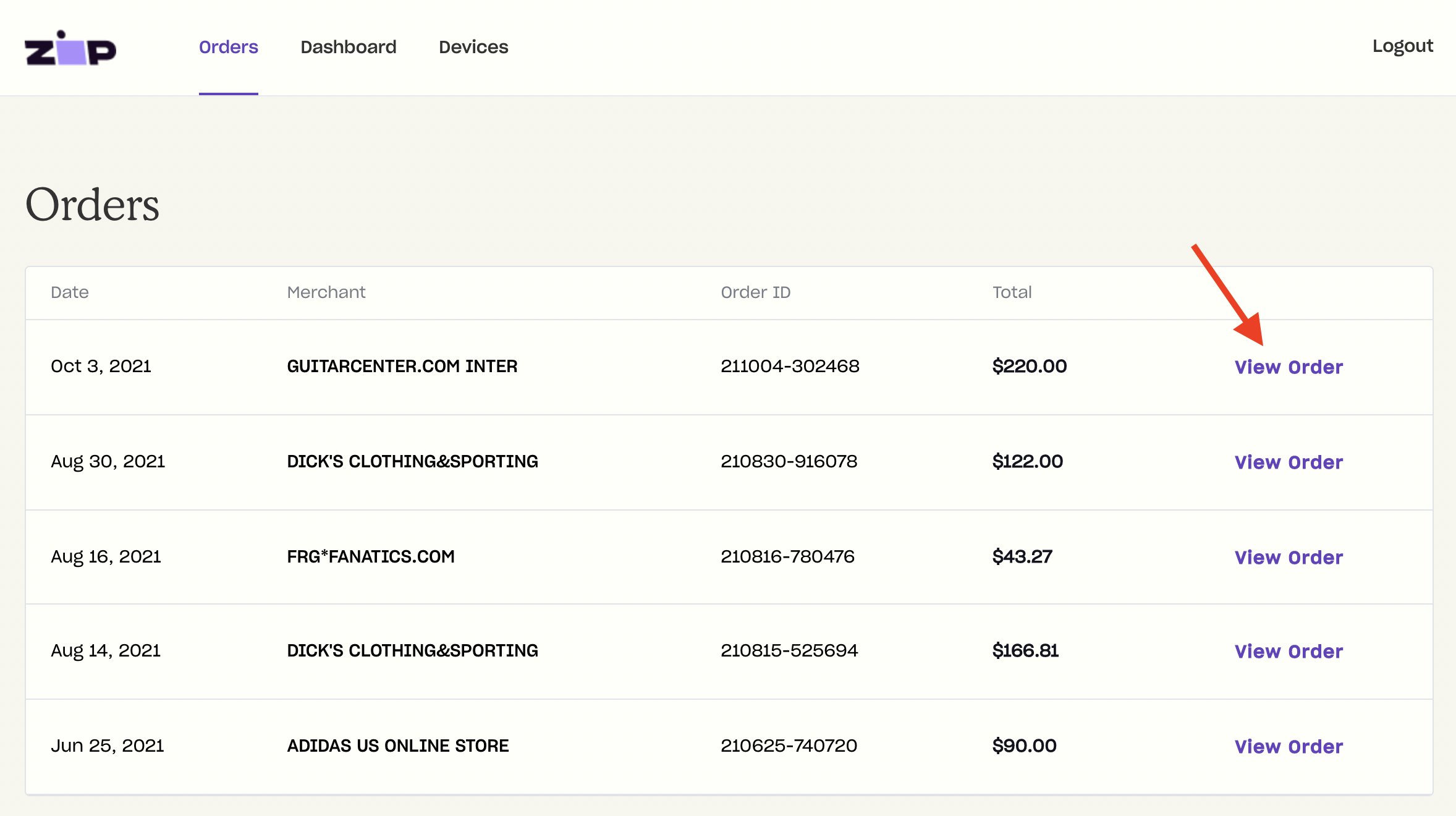Viewport: 1456px width, 816px height.
Task: Click the $43.27 total
Action: (1022, 557)
